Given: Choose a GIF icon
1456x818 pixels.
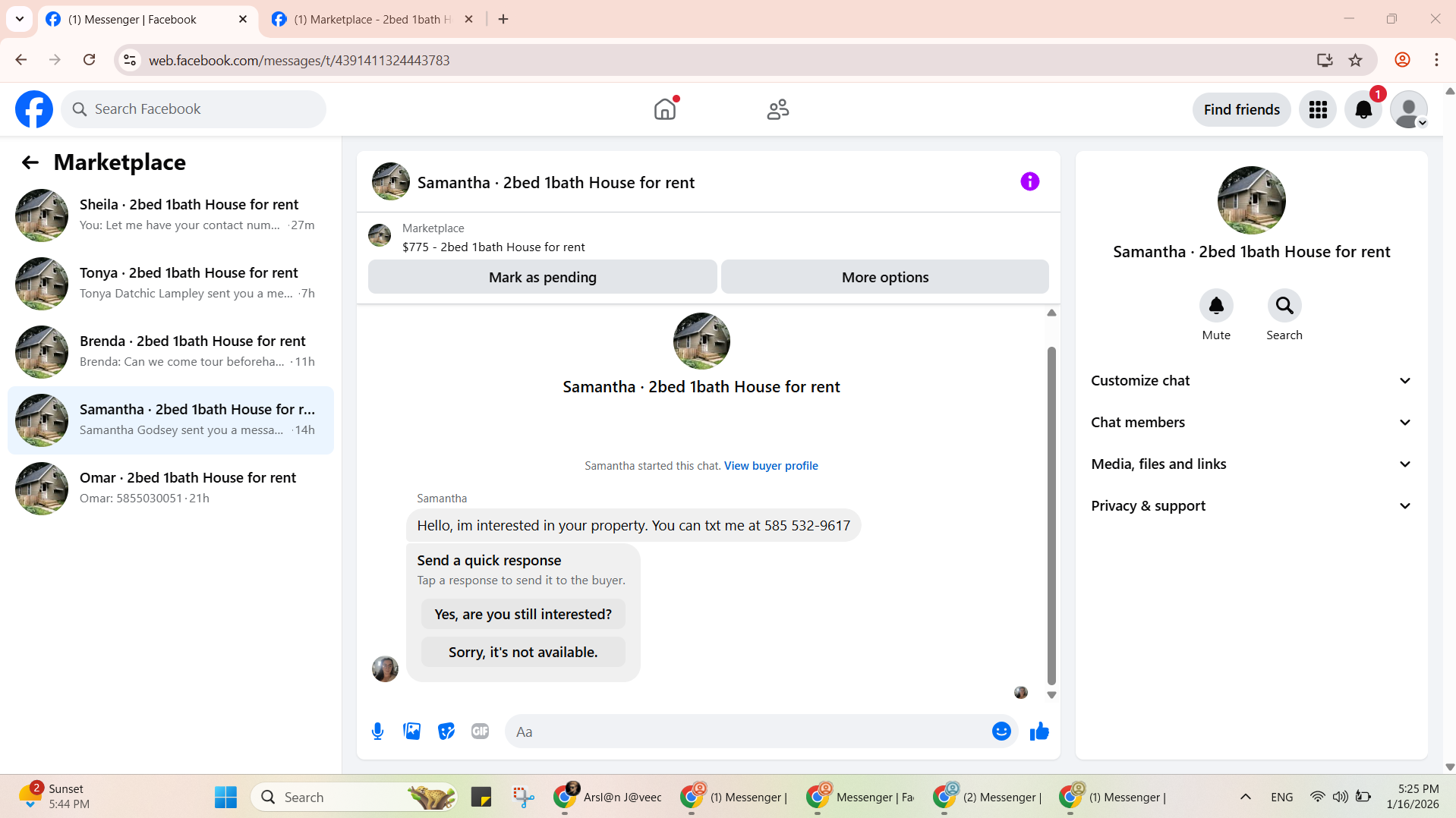Looking at the screenshot, I should point(480,731).
